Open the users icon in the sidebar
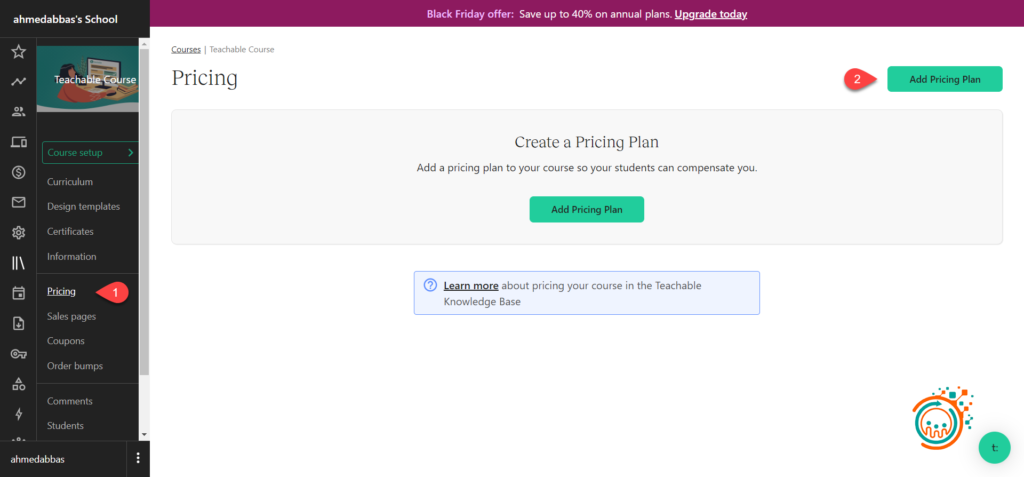Image resolution: width=1024 pixels, height=477 pixels. pyautogui.click(x=18, y=112)
